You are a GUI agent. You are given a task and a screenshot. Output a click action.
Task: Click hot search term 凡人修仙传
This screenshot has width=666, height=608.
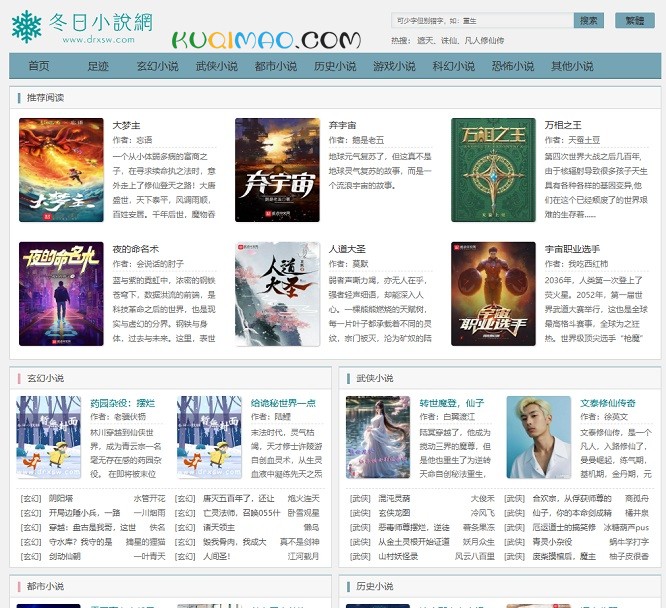point(484,41)
